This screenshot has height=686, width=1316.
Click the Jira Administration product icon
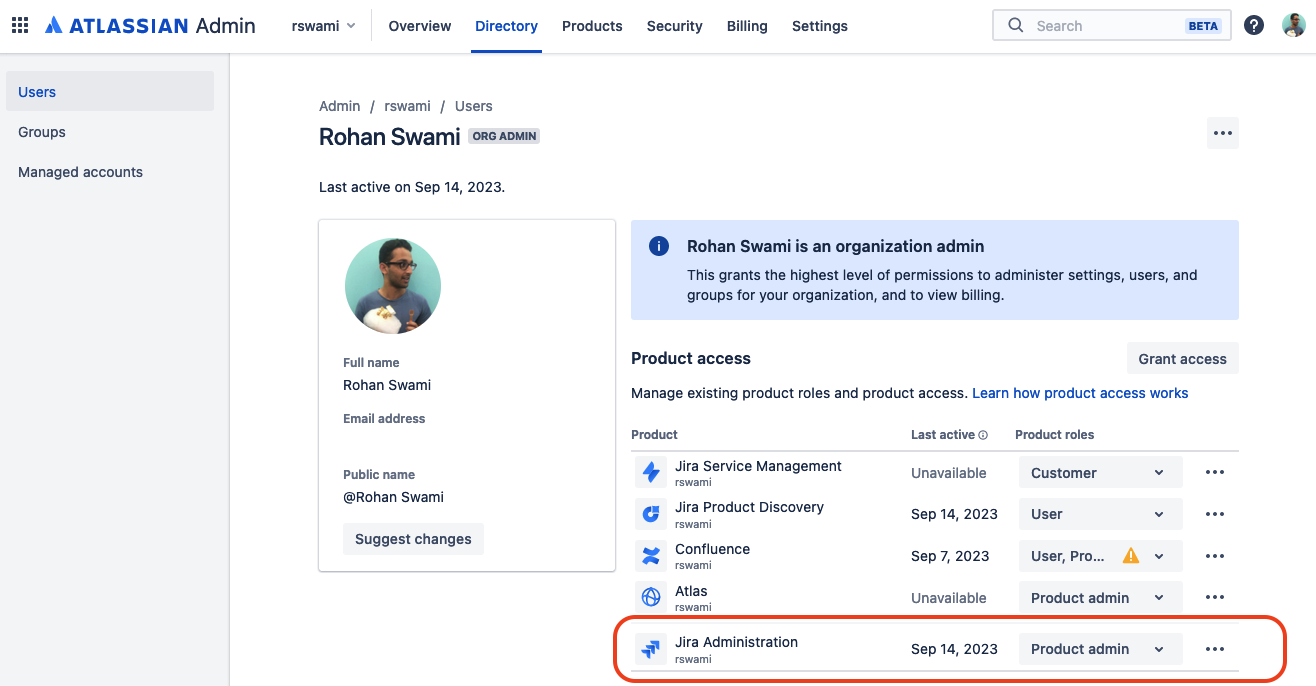(651, 649)
